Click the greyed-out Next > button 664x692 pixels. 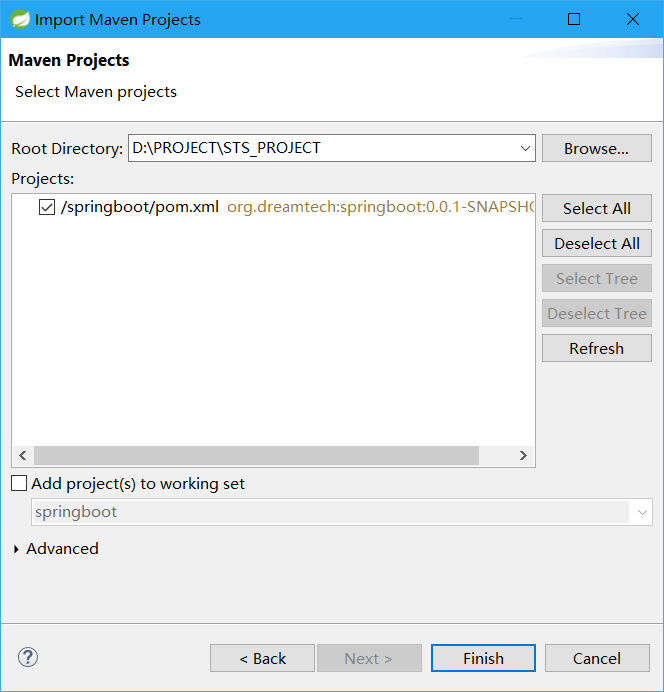point(369,658)
